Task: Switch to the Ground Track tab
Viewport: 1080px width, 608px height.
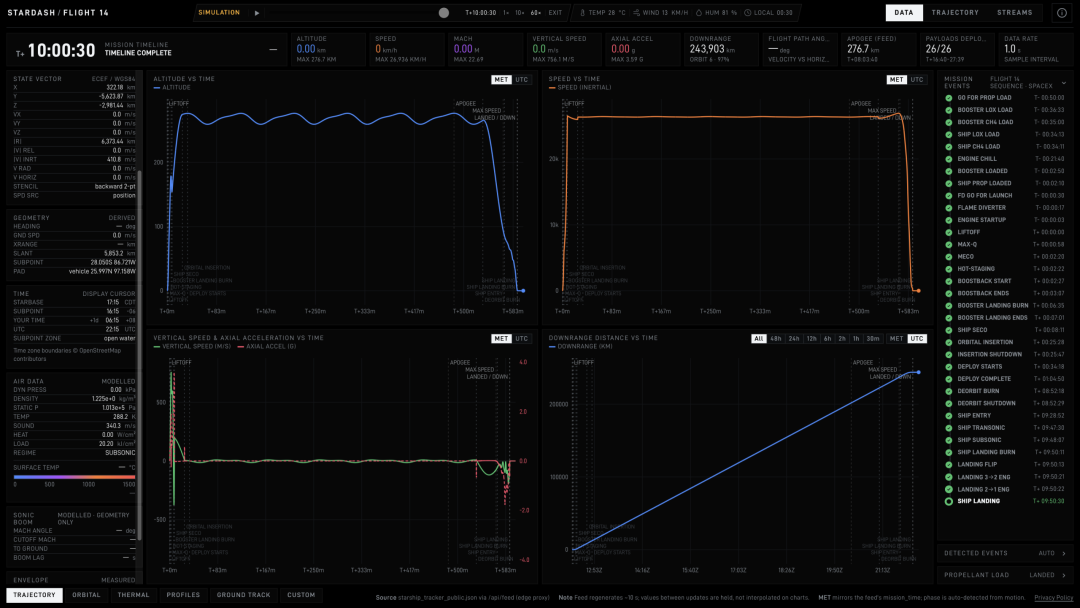Action: coord(243,595)
